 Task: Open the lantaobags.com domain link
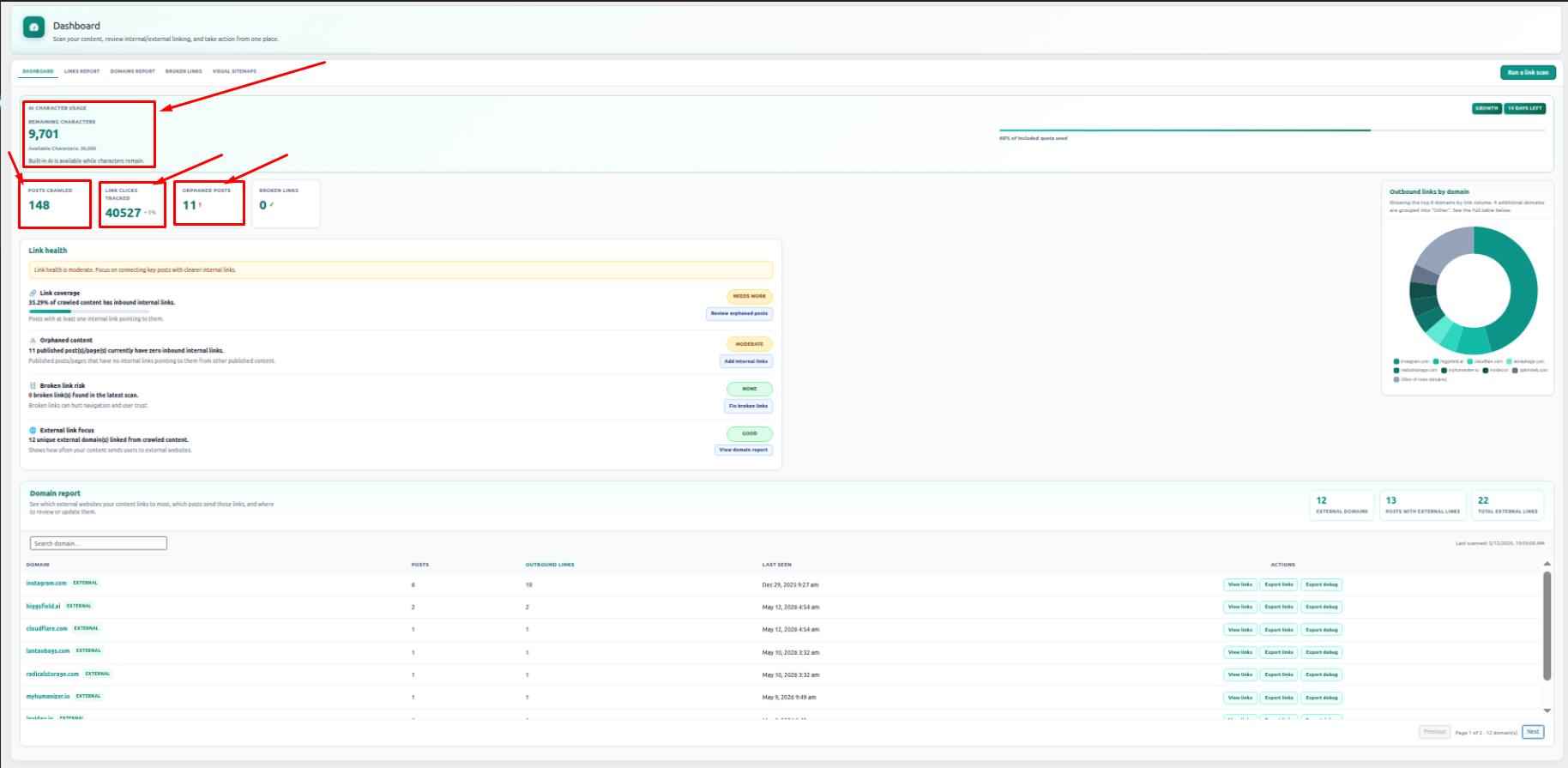[x=48, y=650]
